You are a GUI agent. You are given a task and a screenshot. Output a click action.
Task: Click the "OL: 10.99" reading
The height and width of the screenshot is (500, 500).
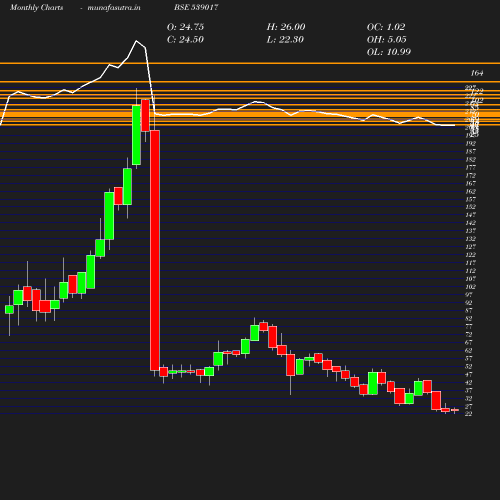(x=389, y=52)
